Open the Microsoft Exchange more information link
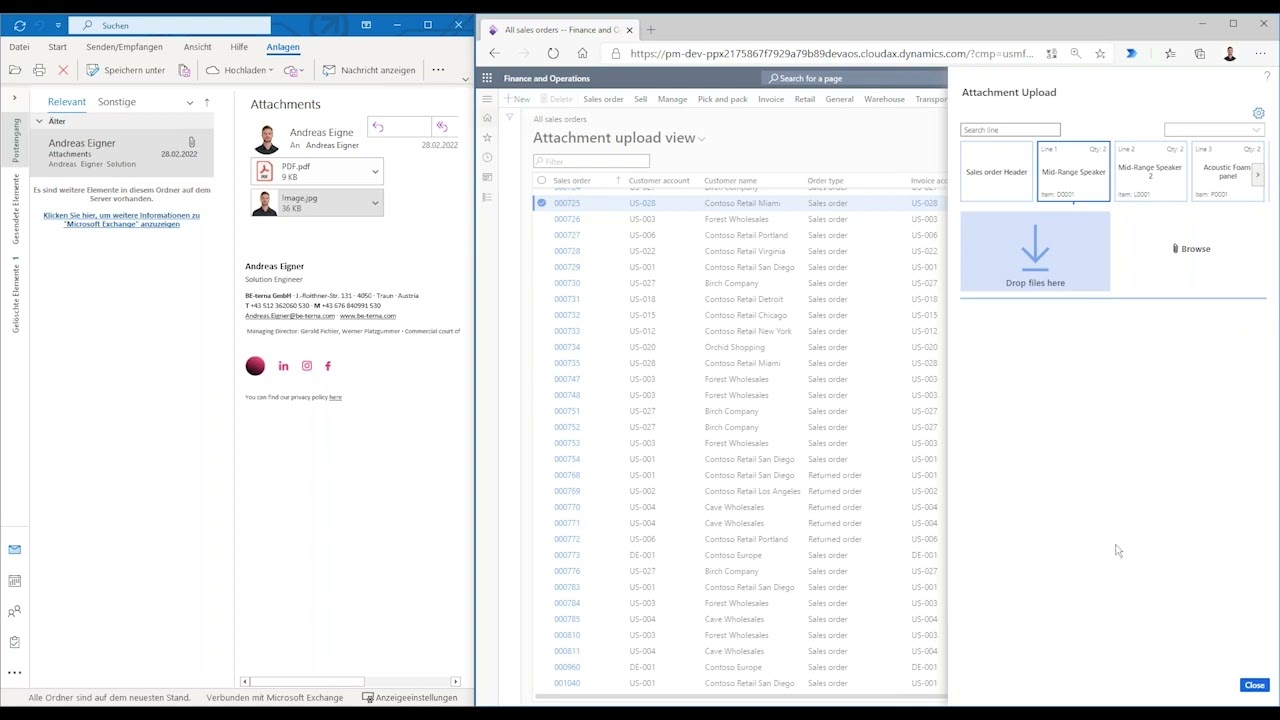 click(121, 220)
